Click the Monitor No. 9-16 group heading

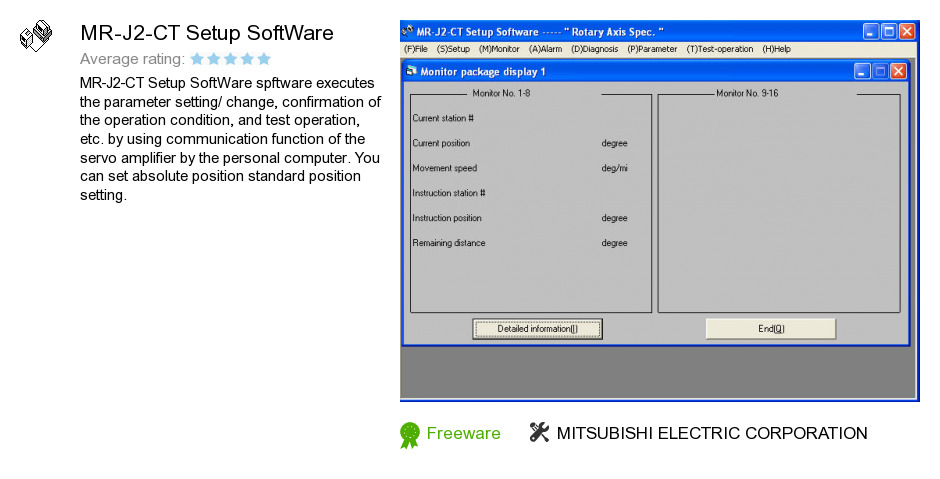pyautogui.click(x=747, y=93)
